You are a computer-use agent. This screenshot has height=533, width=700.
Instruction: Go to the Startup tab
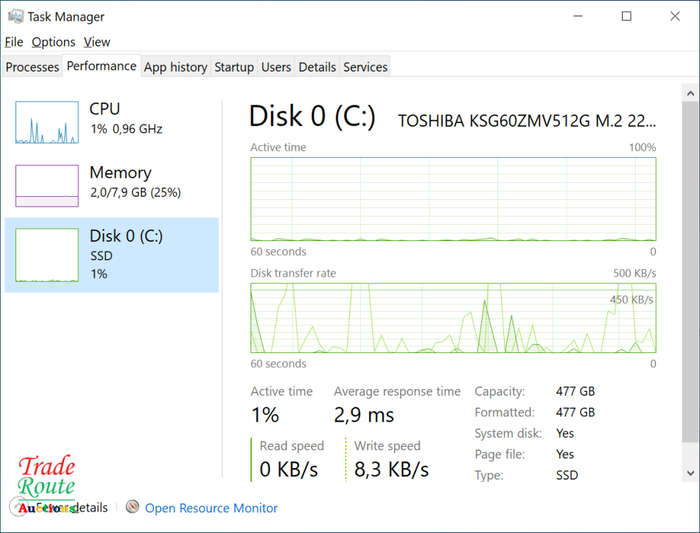click(x=234, y=67)
